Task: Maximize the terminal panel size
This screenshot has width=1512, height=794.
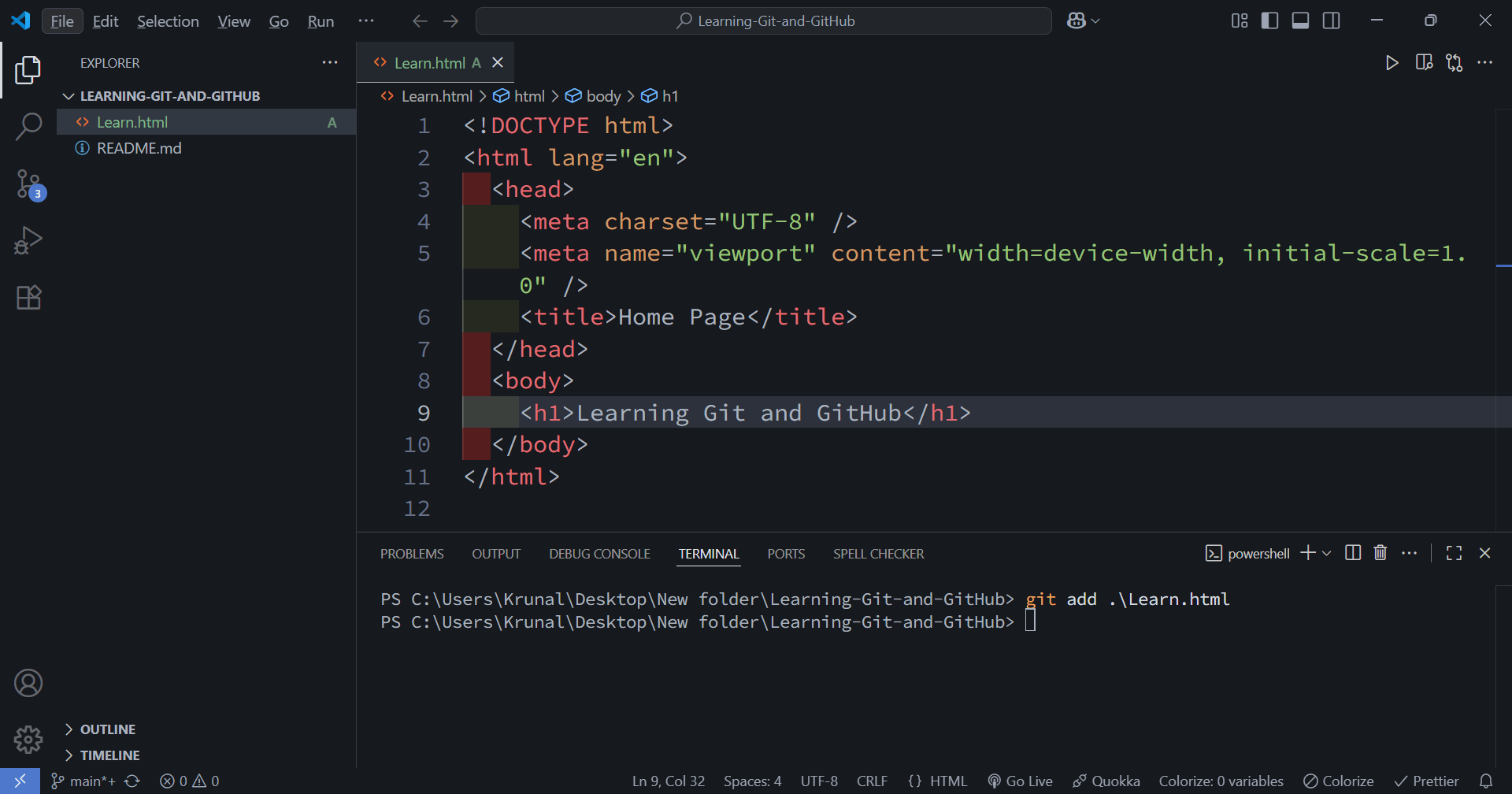Action: click(x=1455, y=553)
